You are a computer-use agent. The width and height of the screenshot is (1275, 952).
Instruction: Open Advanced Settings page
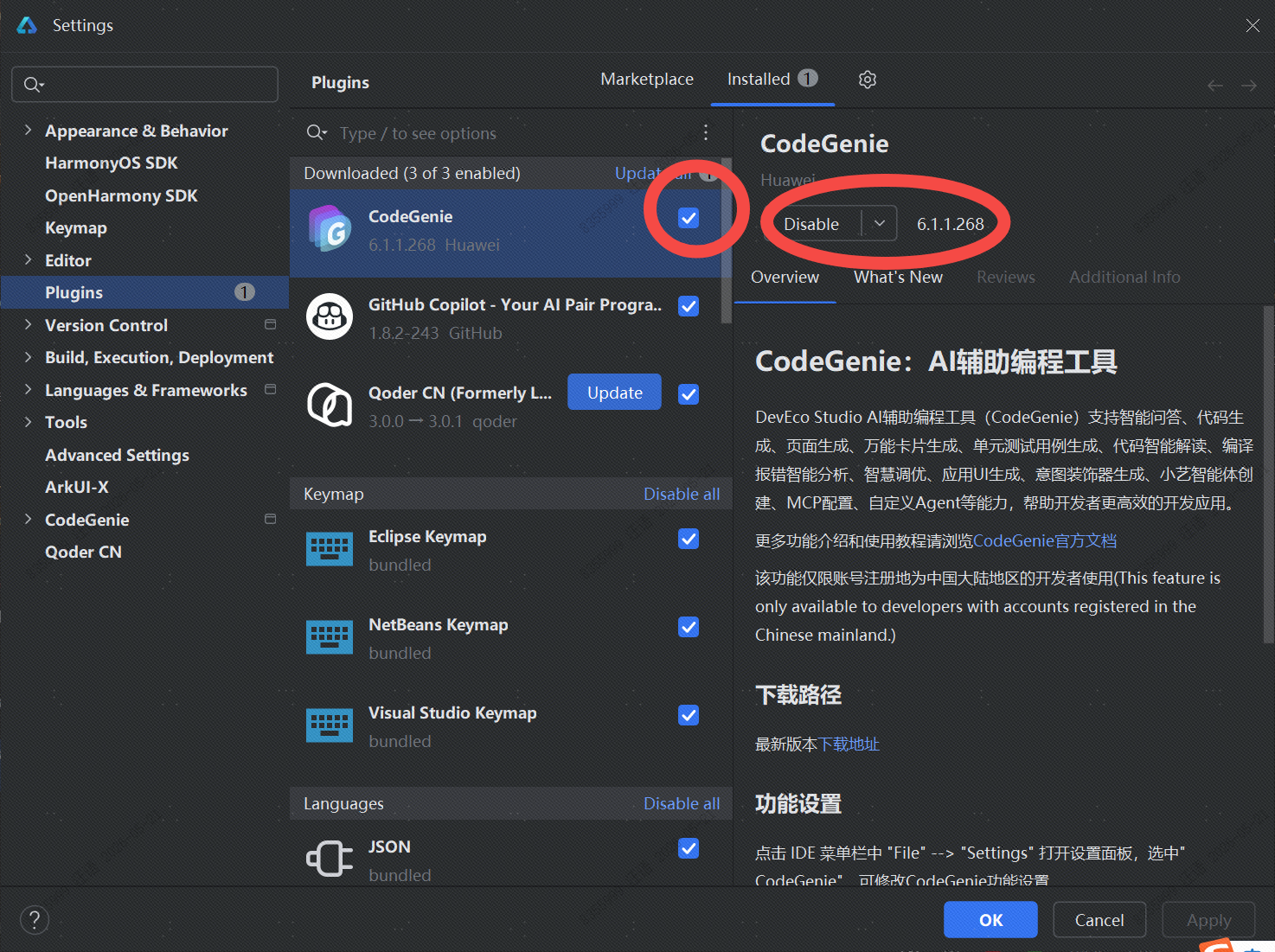117,455
